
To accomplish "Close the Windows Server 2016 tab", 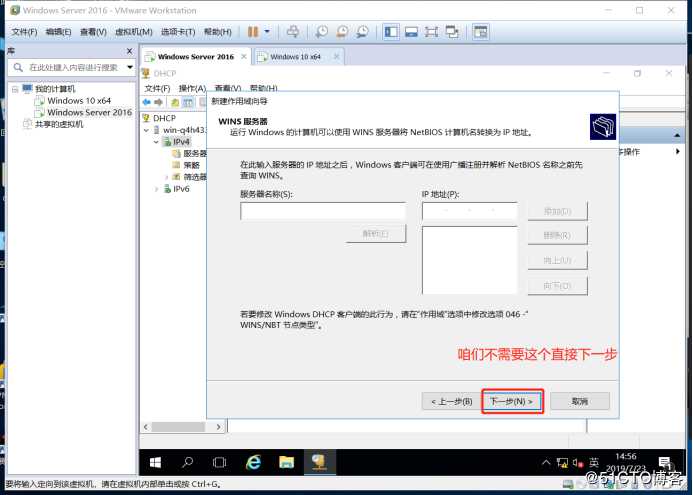I will pyautogui.click(x=244, y=57).
